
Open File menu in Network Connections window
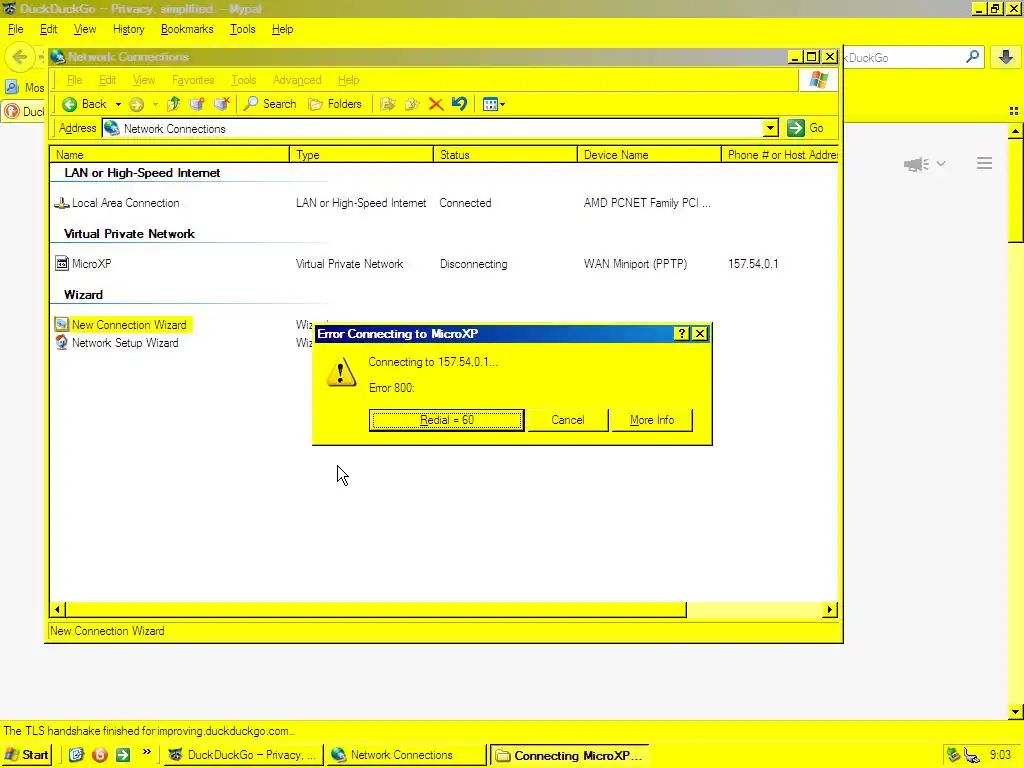[74, 80]
